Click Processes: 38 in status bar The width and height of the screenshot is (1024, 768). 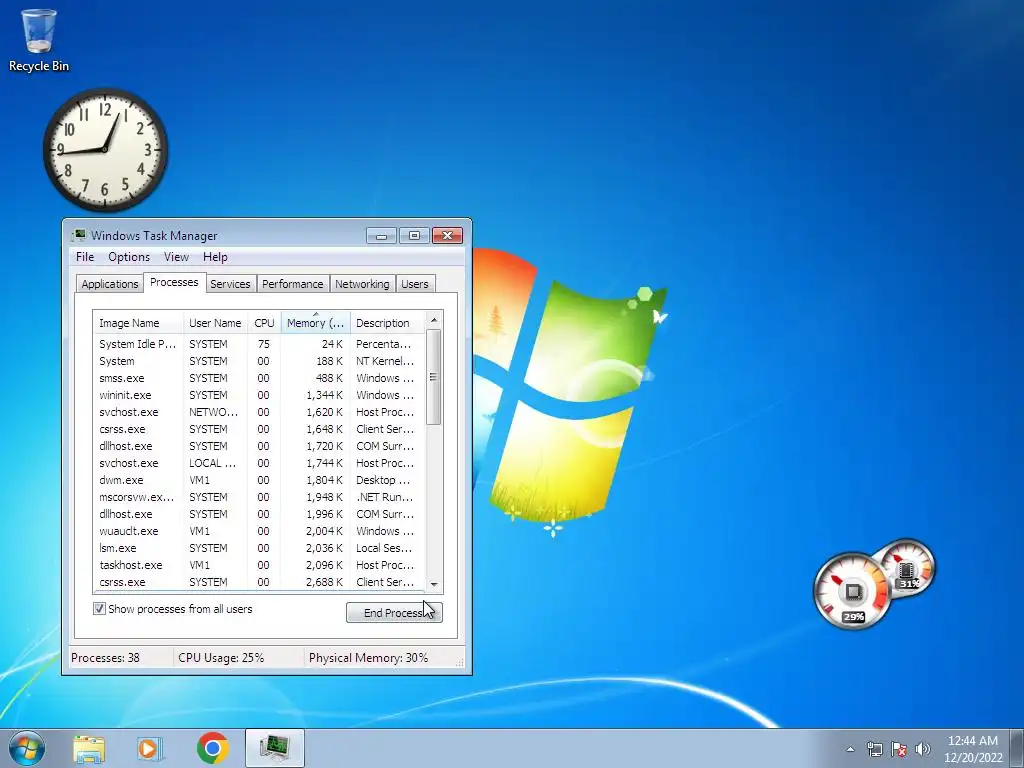105,658
